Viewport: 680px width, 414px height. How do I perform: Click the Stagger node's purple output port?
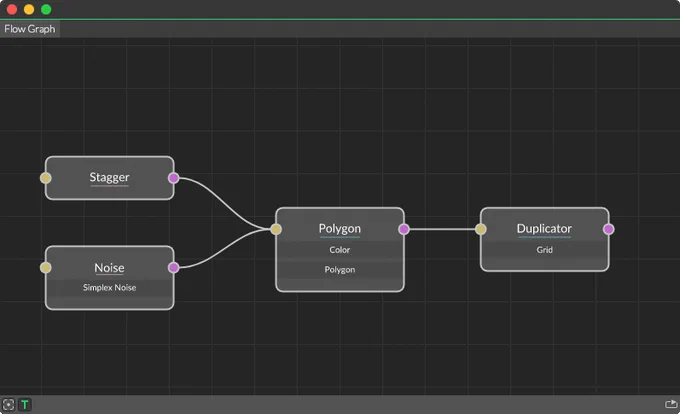coord(173,178)
